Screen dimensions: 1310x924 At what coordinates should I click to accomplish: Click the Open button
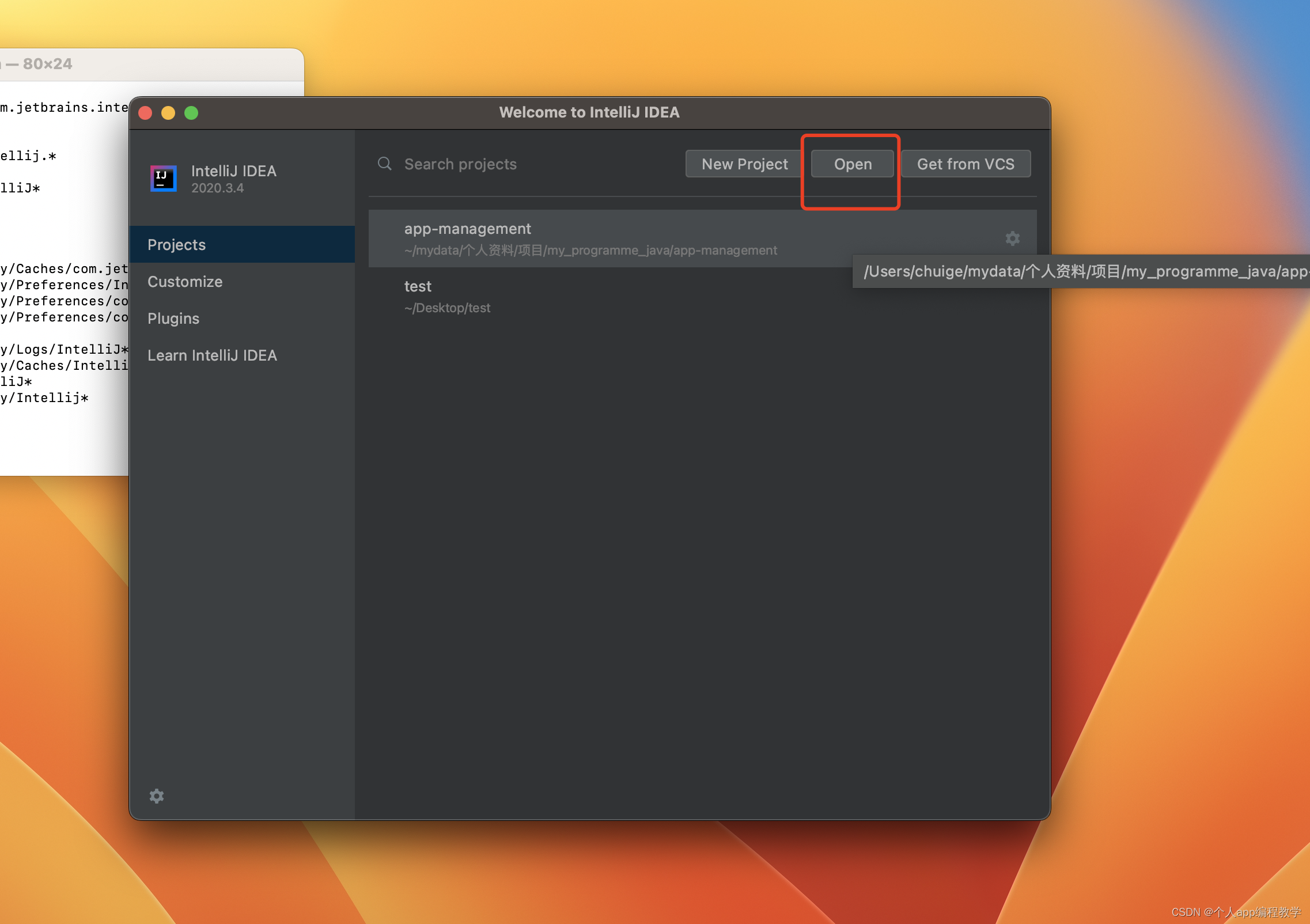click(x=853, y=164)
